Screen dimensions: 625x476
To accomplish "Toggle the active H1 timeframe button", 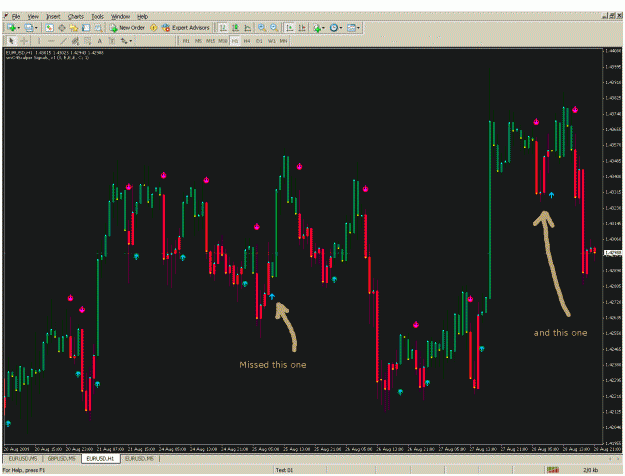I will click(x=235, y=41).
